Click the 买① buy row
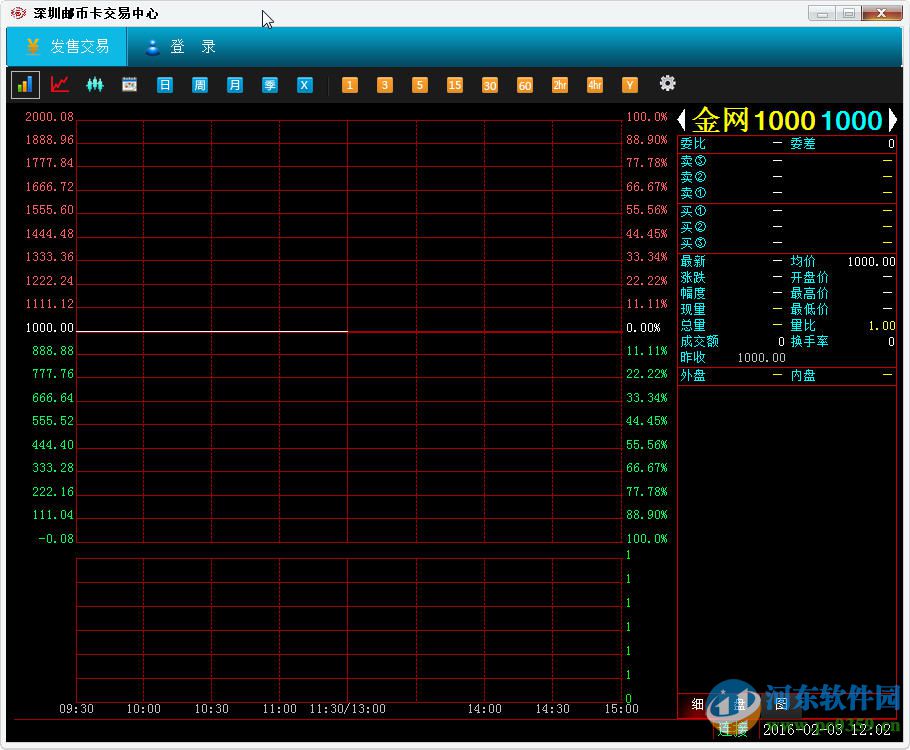This screenshot has height=750, width=910. [787, 211]
